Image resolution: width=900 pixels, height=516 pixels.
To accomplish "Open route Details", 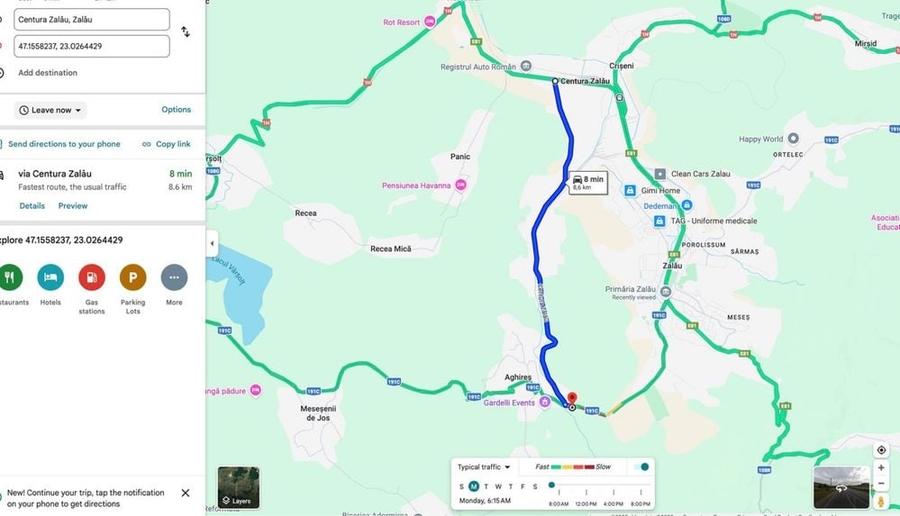I will [32, 205].
